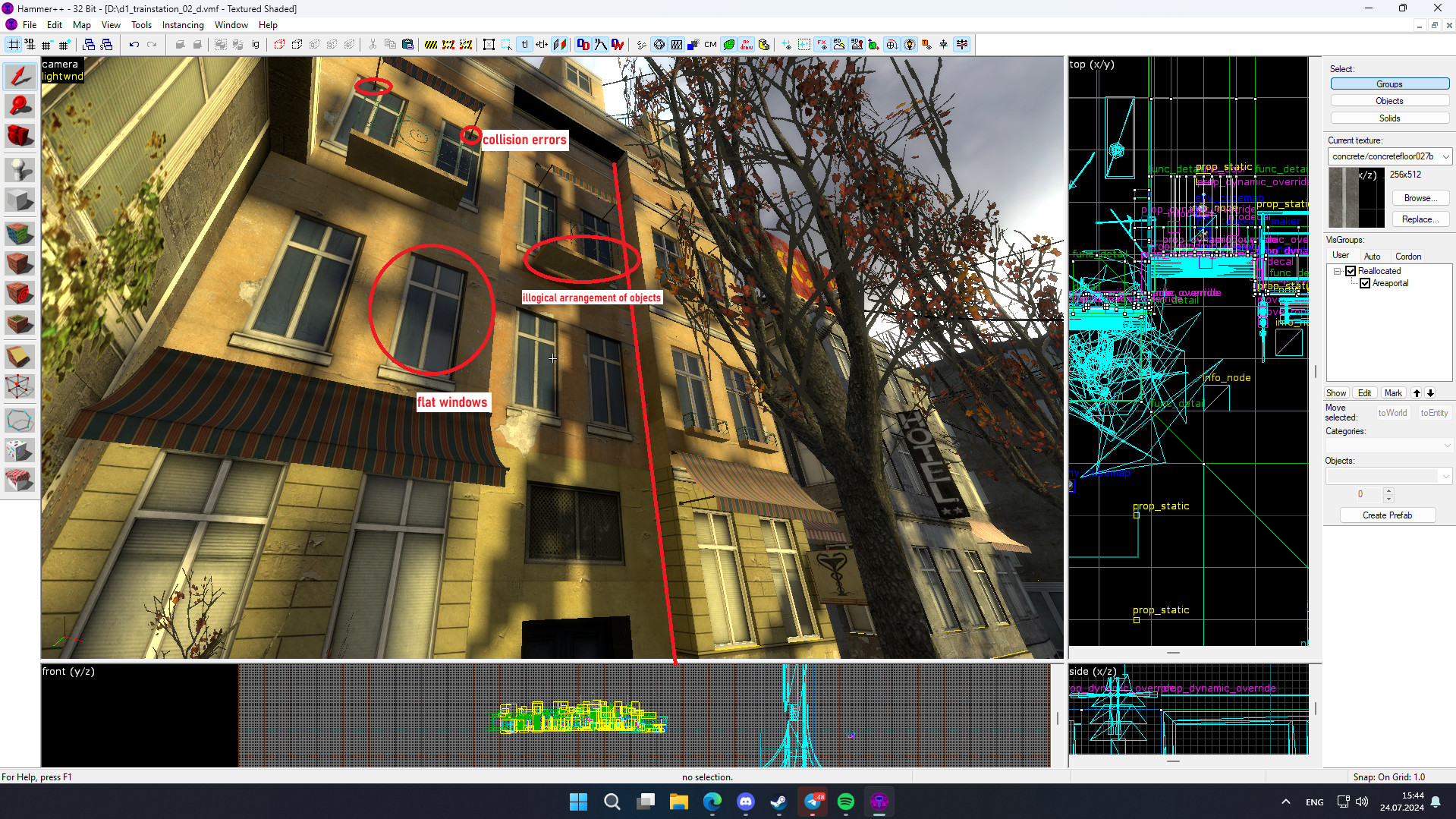Choose the Block creation tool

(x=19, y=200)
